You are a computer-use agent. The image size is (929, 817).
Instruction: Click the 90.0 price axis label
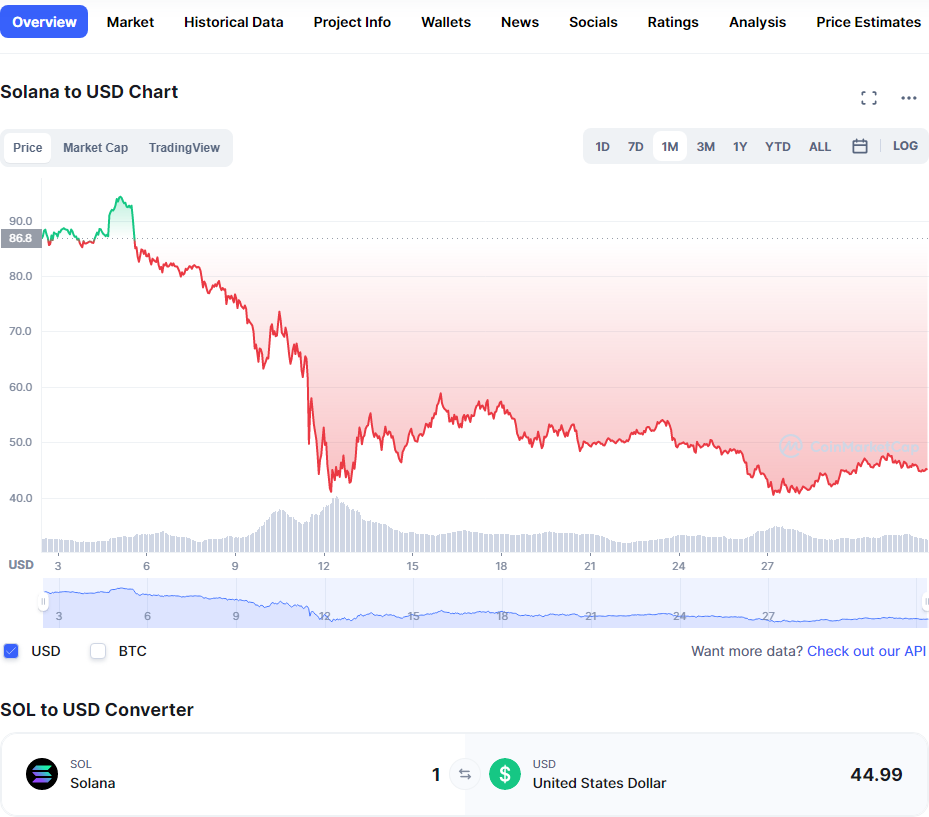tap(21, 221)
